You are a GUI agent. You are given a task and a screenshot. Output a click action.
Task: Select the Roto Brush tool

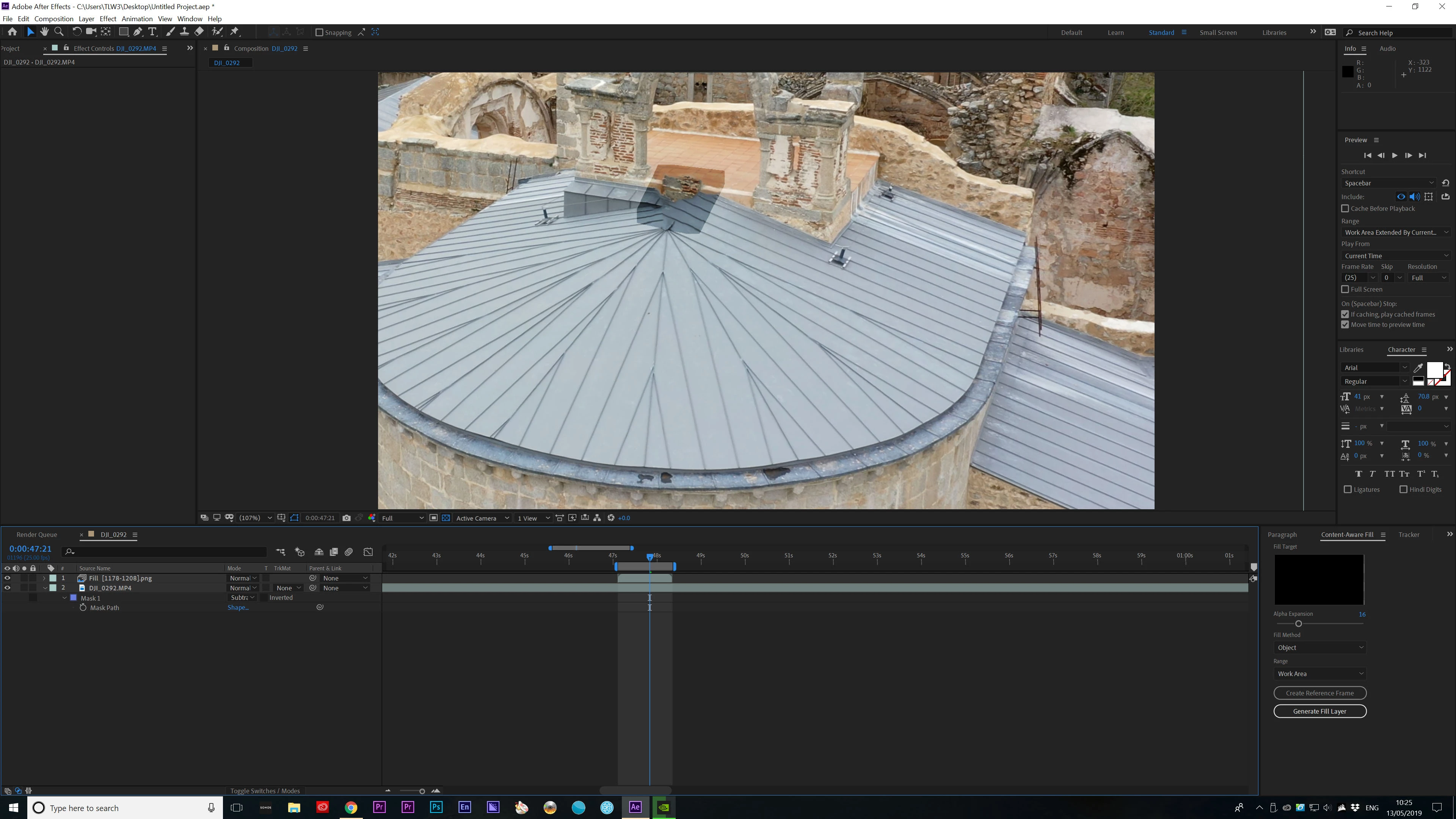tap(218, 32)
